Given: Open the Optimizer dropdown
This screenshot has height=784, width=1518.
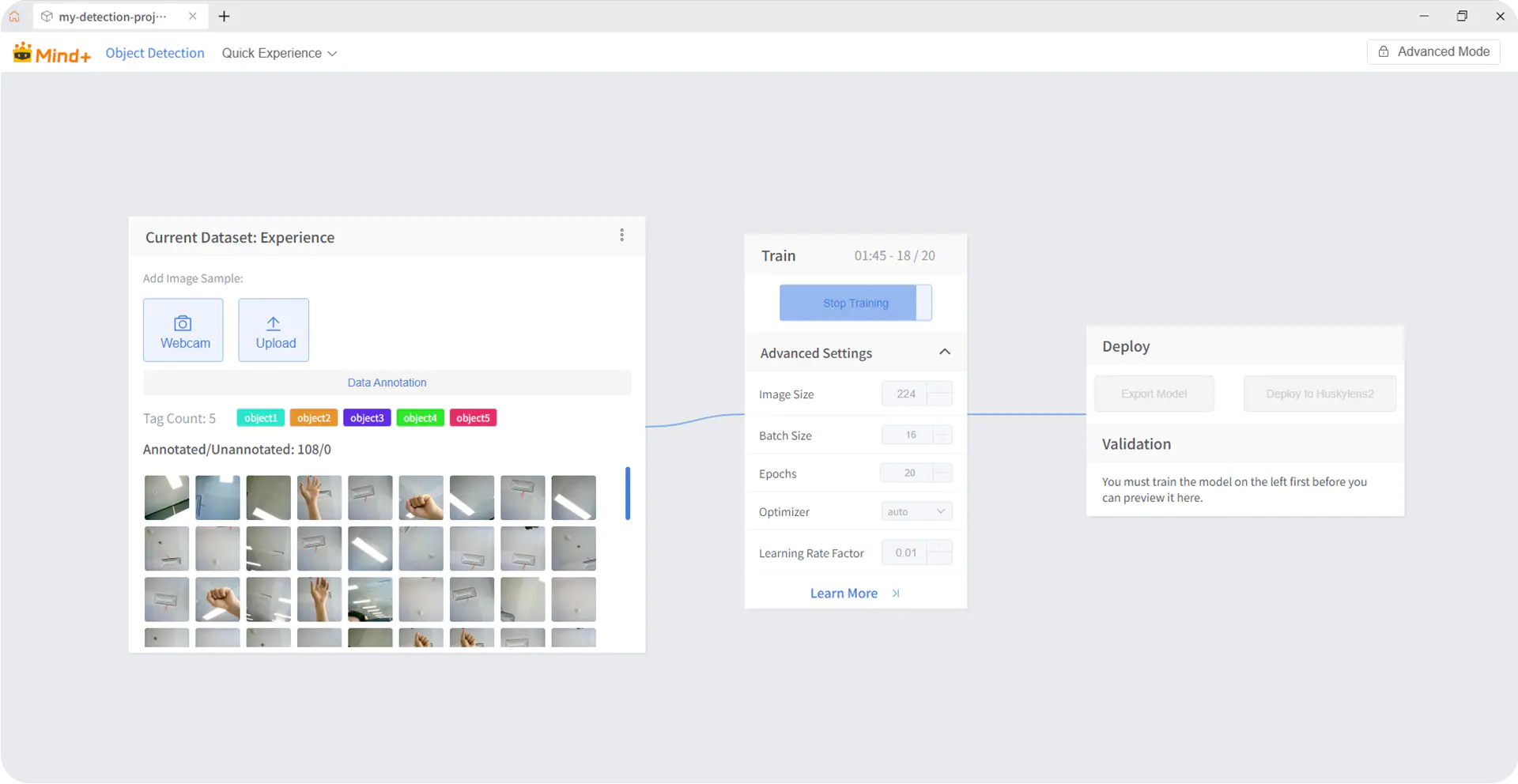Looking at the screenshot, I should 916,512.
